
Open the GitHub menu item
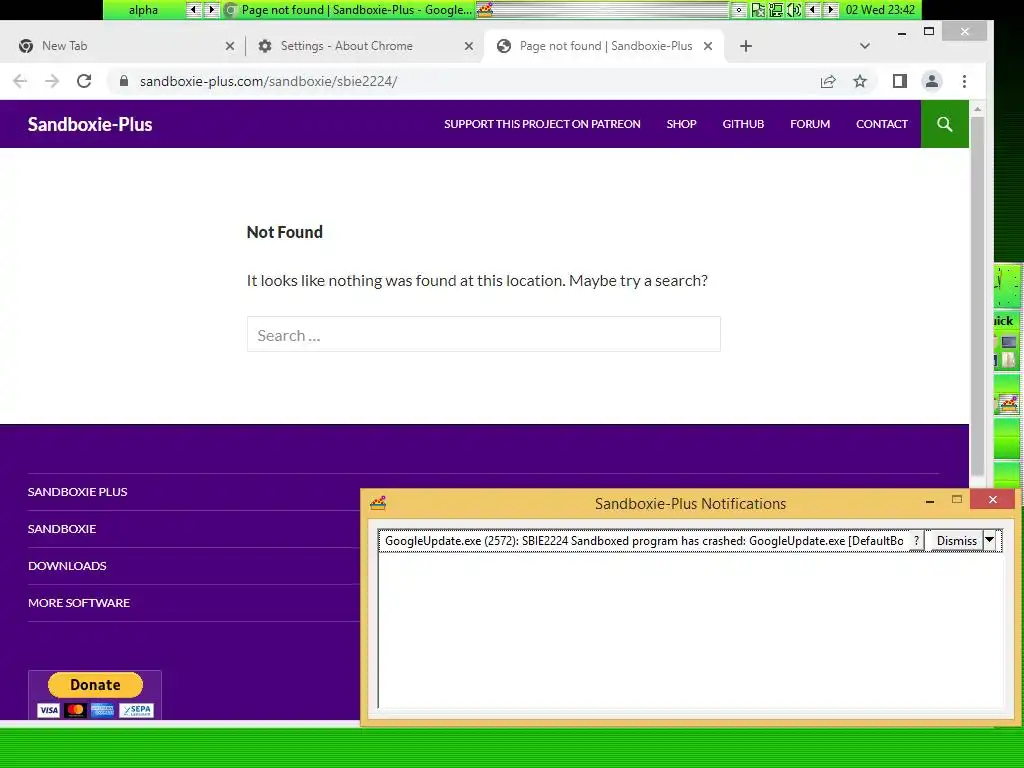[x=743, y=124]
